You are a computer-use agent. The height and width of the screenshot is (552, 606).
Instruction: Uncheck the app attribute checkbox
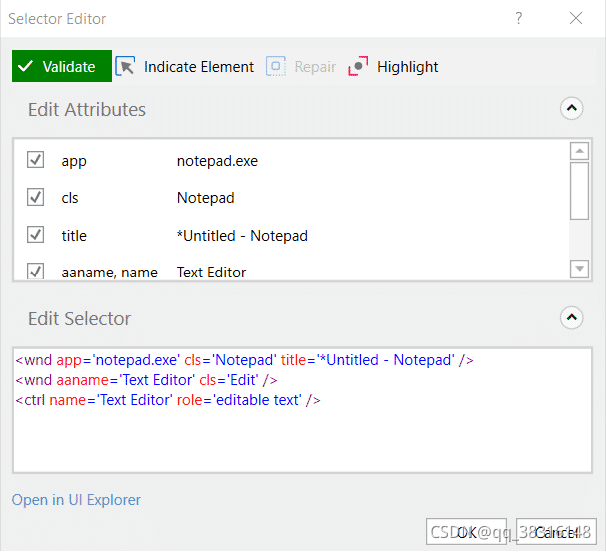[x=36, y=160]
